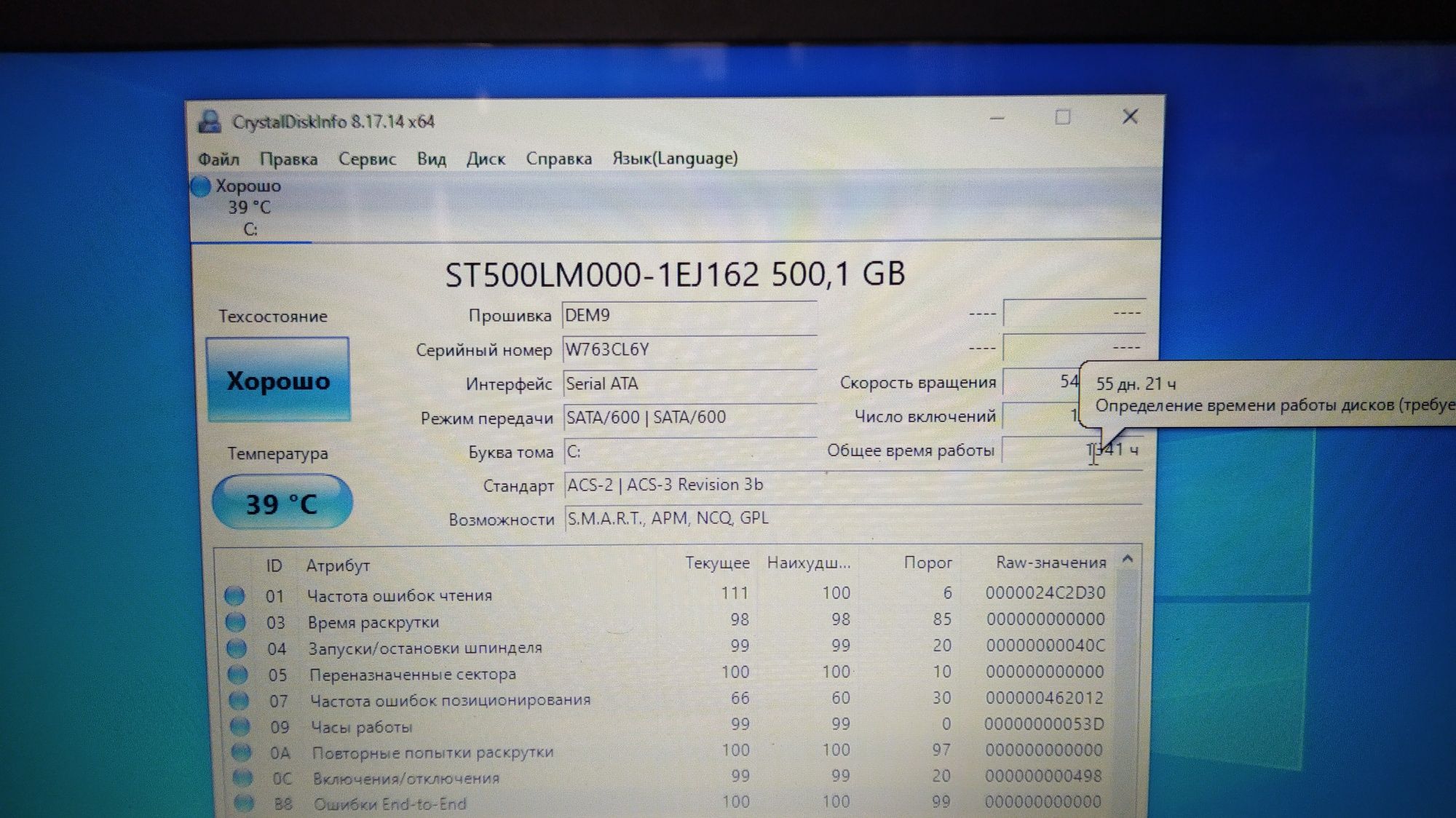Click the ID column header
Image resolution: width=1456 pixels, height=818 pixels.
click(274, 565)
